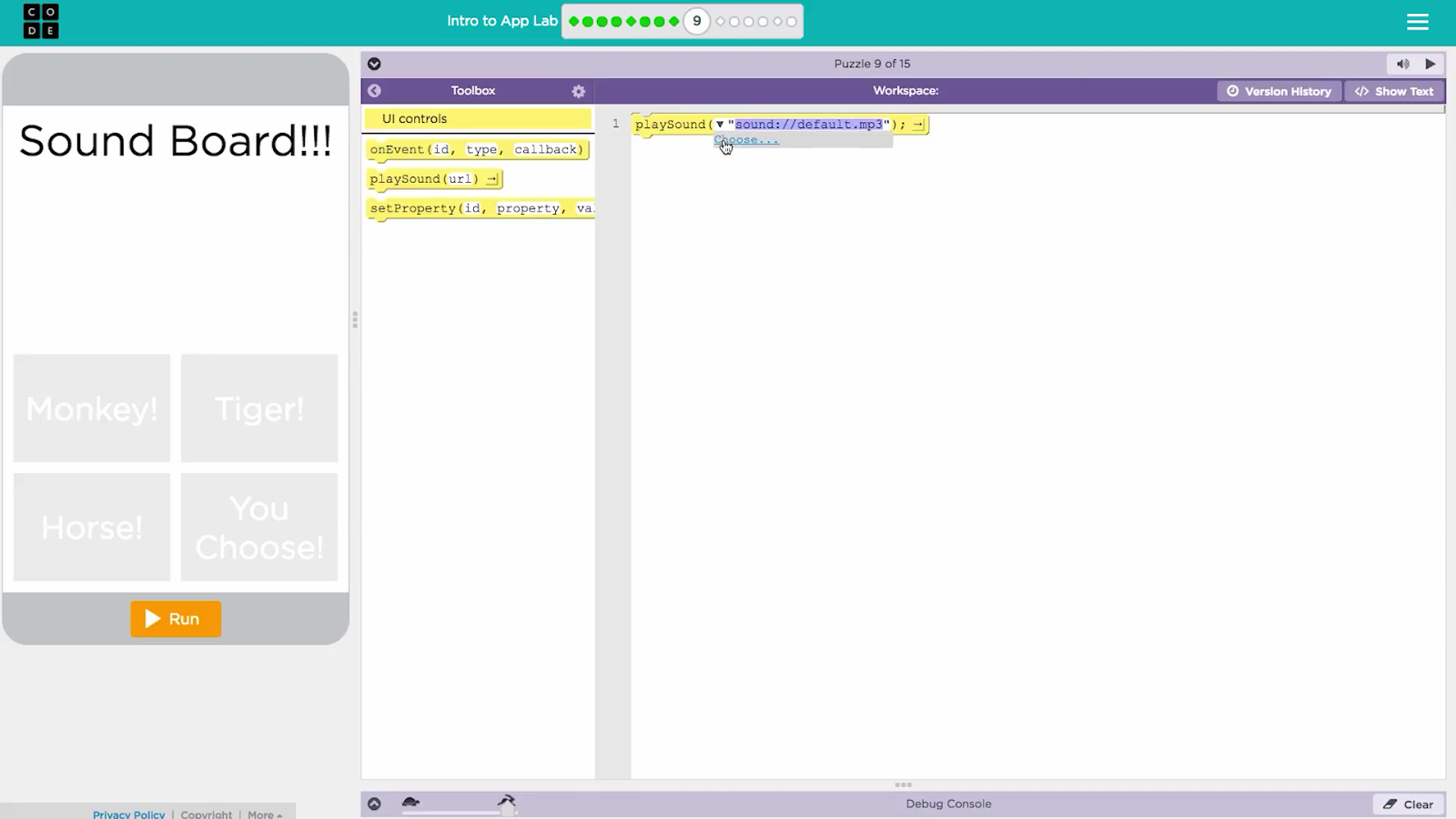1456x819 pixels.
Task: Open Toolbox settings gear icon
Action: point(578,91)
